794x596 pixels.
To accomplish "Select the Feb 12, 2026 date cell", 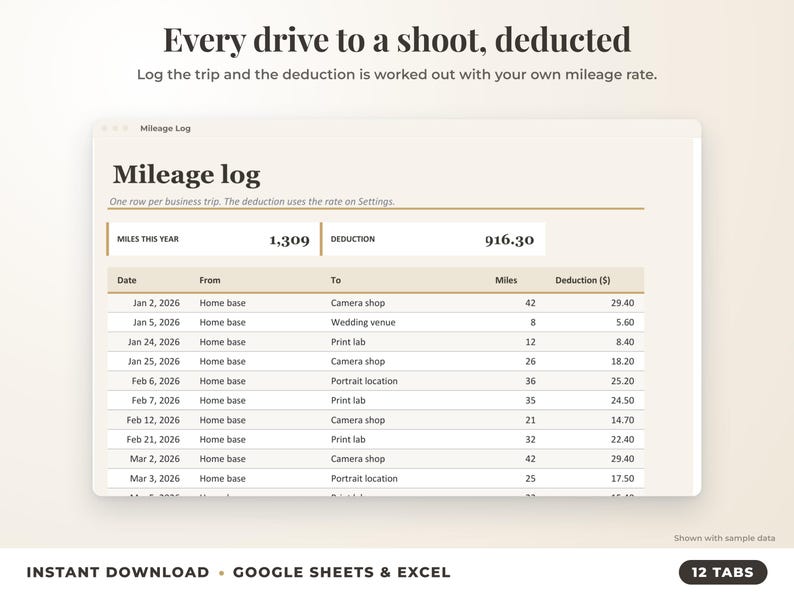I will pyautogui.click(x=153, y=420).
